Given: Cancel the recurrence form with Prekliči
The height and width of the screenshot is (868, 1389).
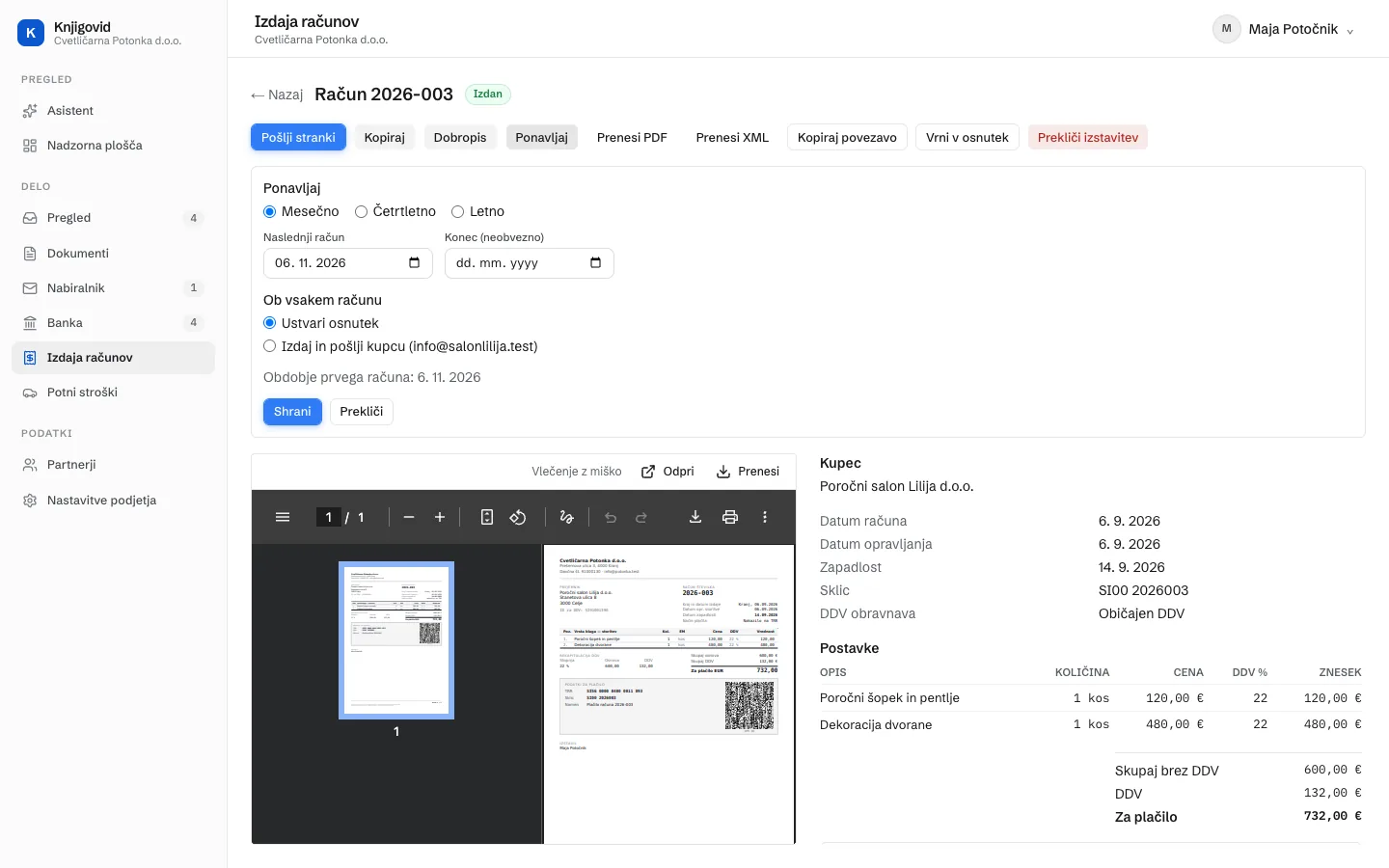Looking at the screenshot, I should [362, 412].
